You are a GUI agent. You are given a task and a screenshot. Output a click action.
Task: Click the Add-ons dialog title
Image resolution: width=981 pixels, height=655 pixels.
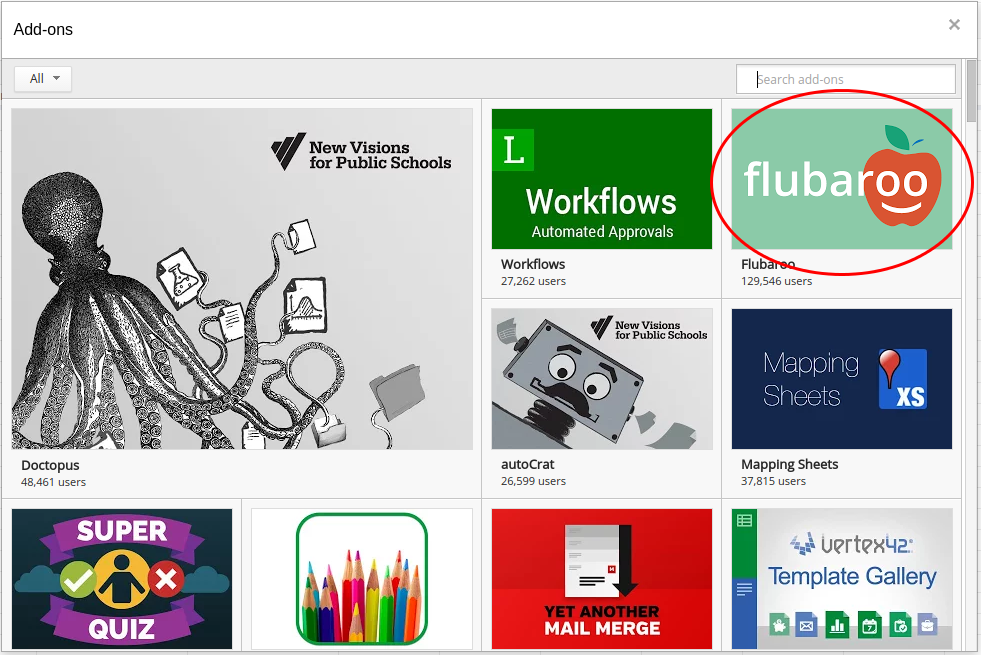pyautogui.click(x=43, y=29)
